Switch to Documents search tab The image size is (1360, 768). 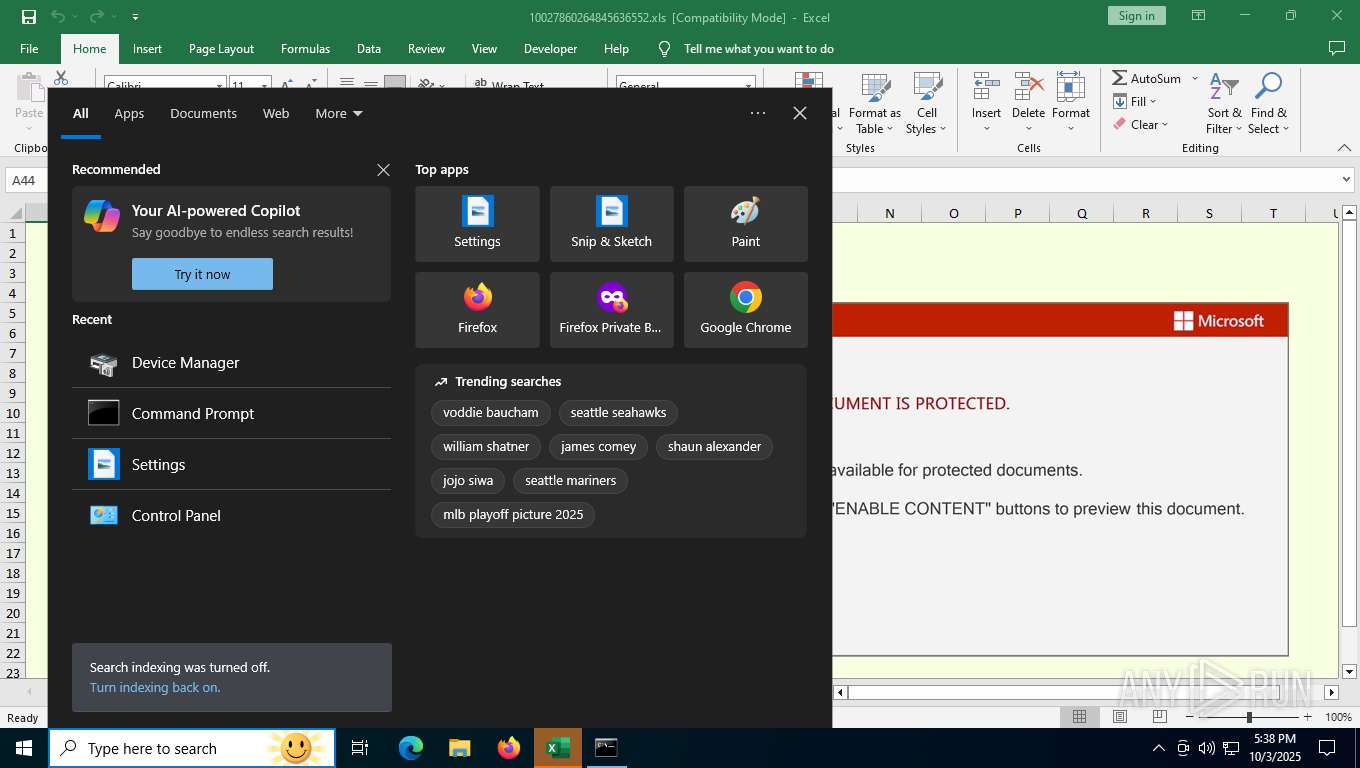203,114
